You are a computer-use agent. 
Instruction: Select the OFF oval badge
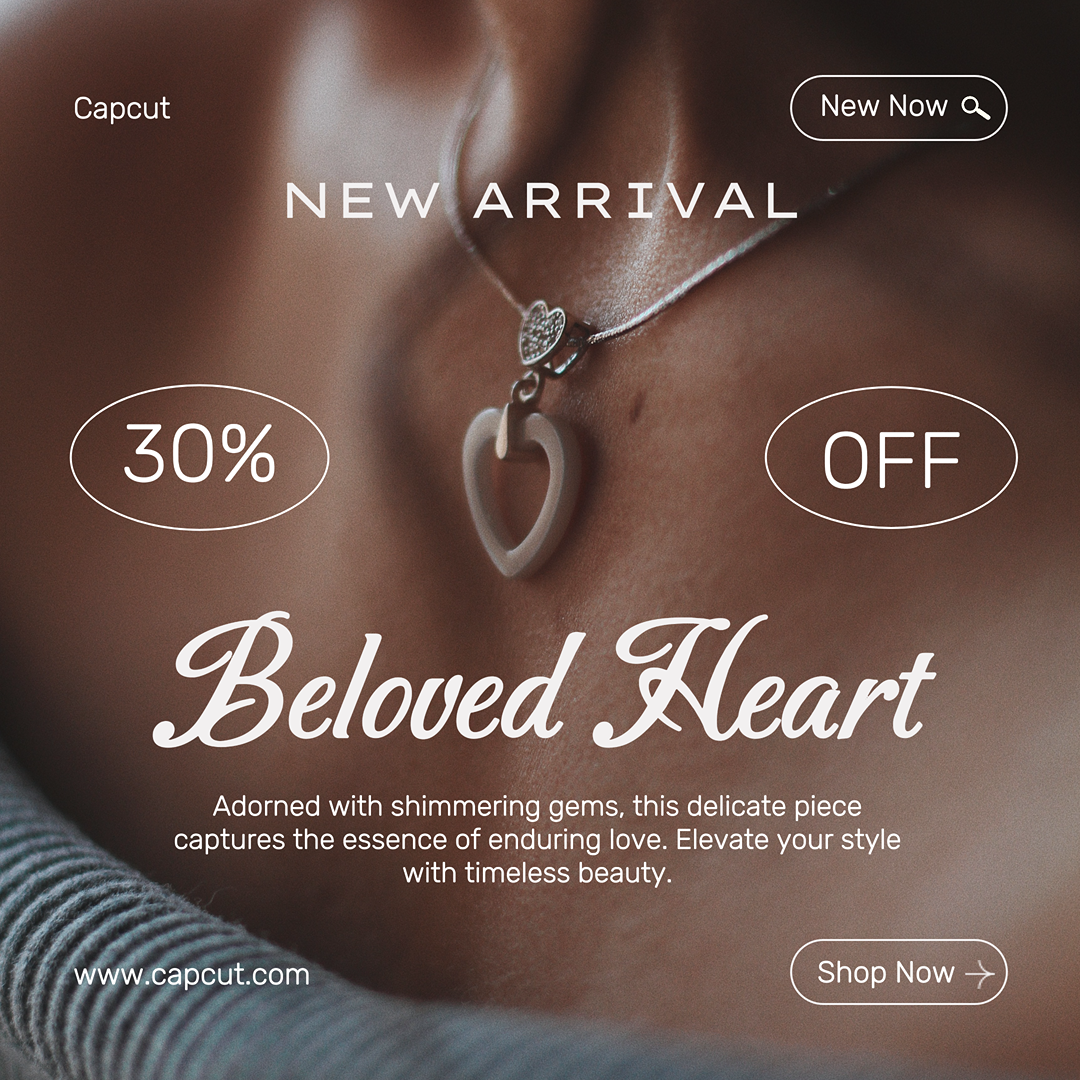(891, 457)
